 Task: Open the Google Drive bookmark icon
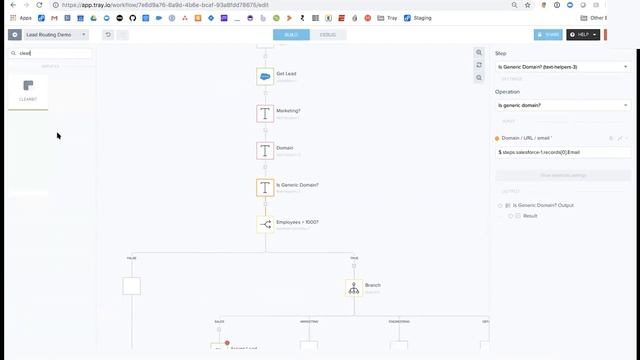[x=93, y=18]
